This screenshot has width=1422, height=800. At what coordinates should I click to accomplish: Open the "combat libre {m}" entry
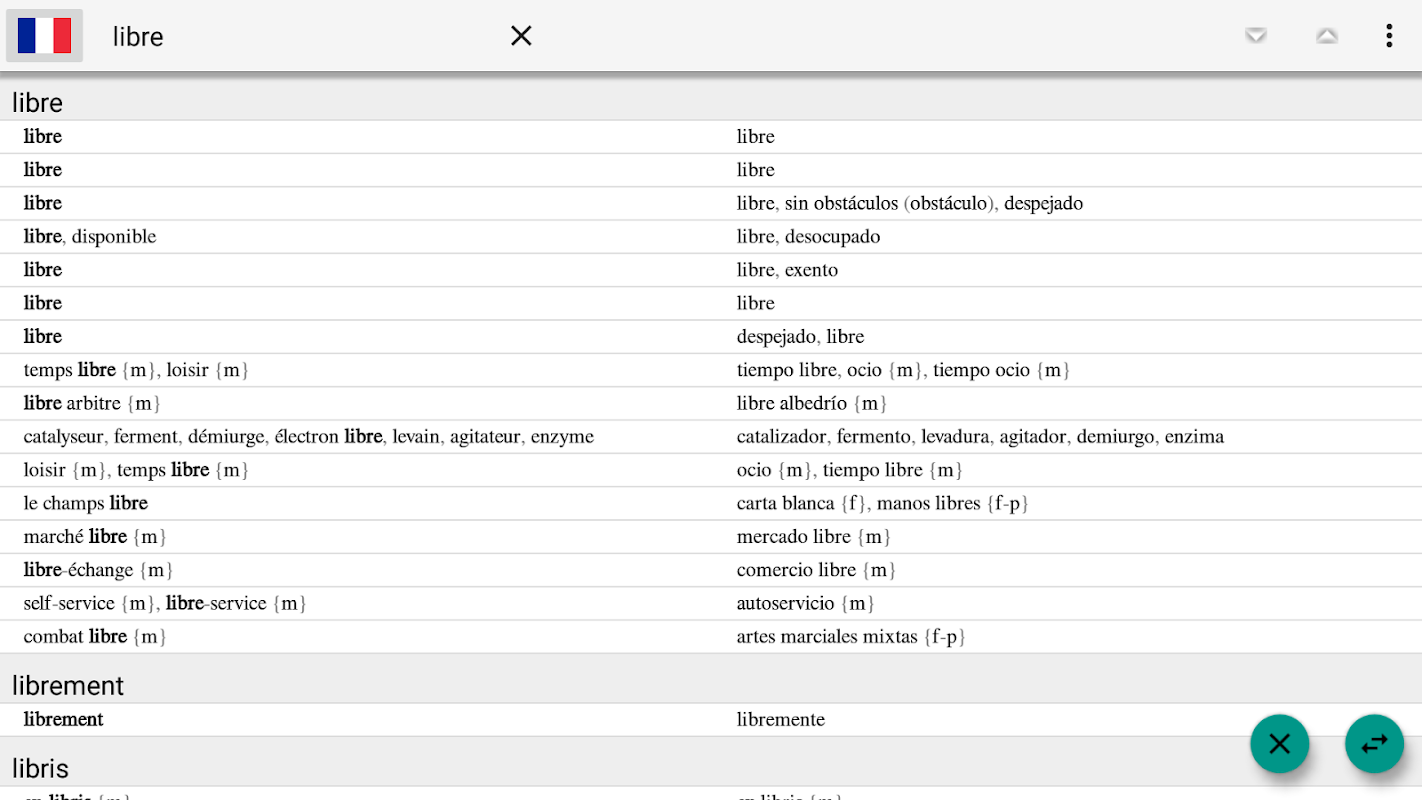pyautogui.click(x=95, y=637)
